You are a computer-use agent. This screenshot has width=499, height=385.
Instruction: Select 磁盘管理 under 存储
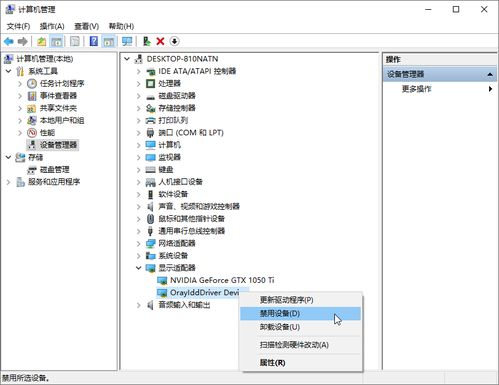click(55, 169)
